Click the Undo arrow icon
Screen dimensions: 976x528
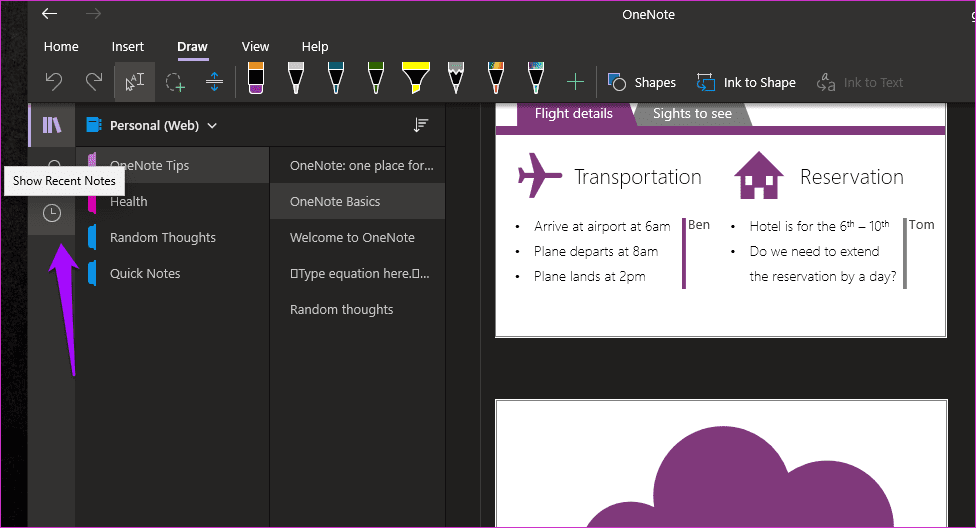[x=54, y=82]
